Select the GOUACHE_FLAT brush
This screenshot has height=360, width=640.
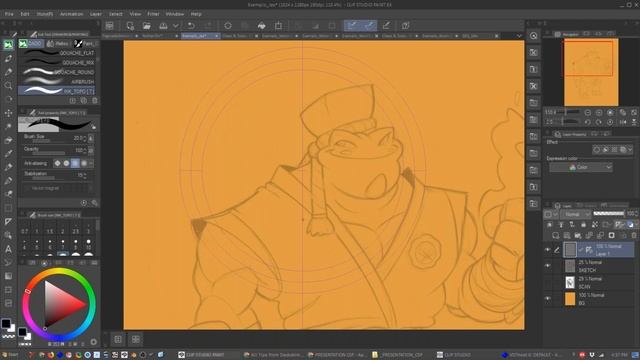tap(58, 53)
